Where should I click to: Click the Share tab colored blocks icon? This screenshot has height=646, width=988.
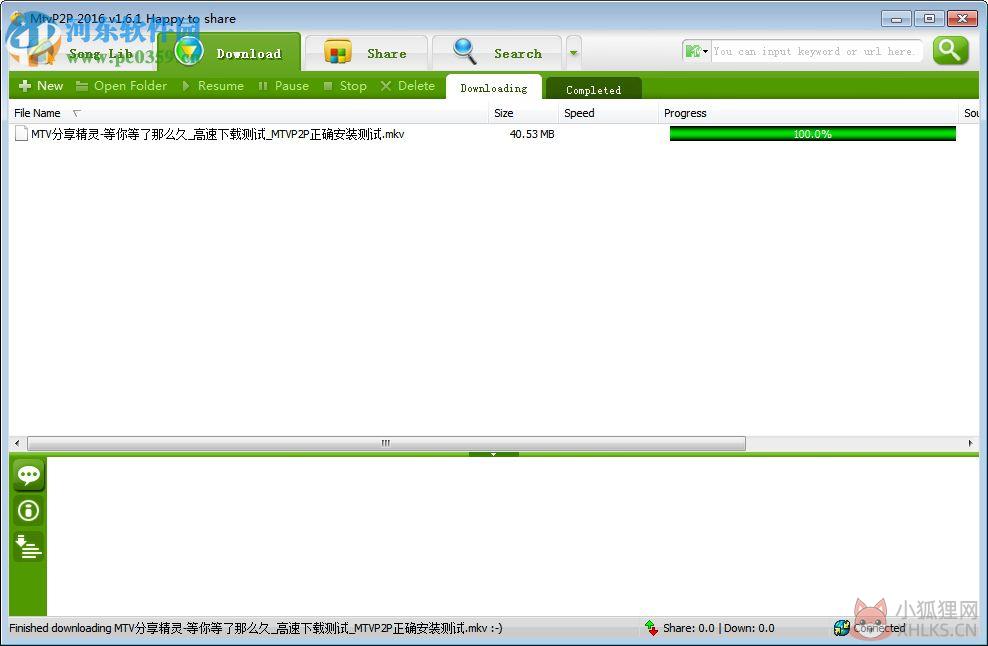pyautogui.click(x=337, y=52)
